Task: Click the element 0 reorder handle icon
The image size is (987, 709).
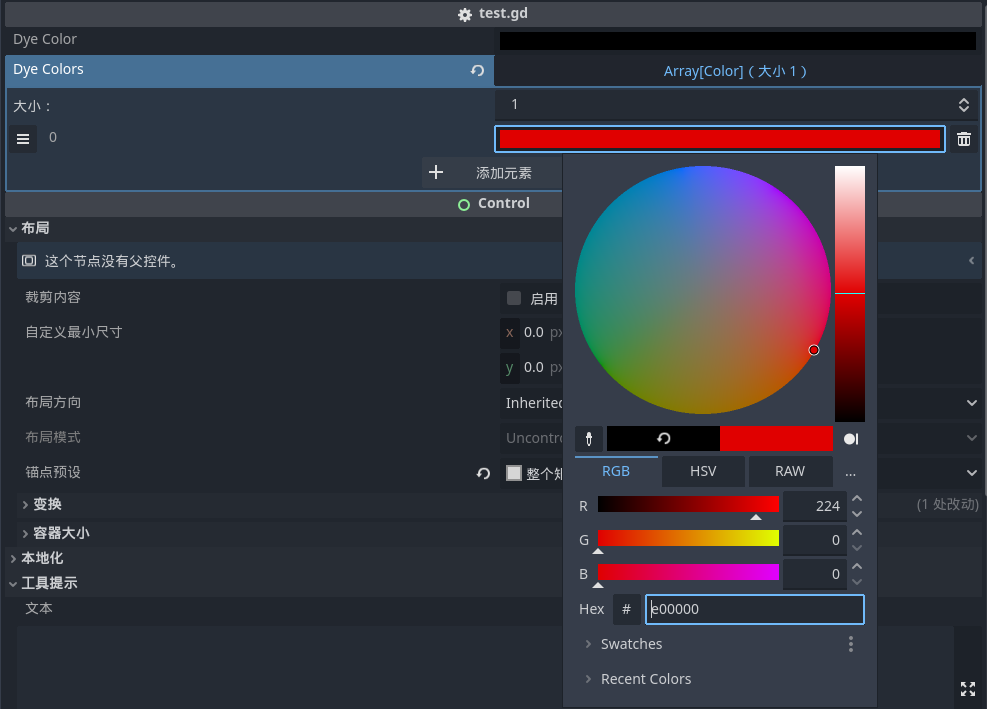Action: (23, 139)
